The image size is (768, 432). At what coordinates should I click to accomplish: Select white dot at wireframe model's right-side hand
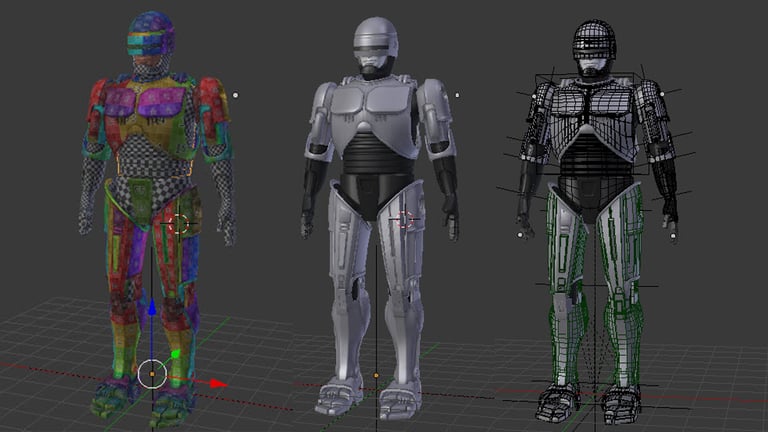point(673,236)
